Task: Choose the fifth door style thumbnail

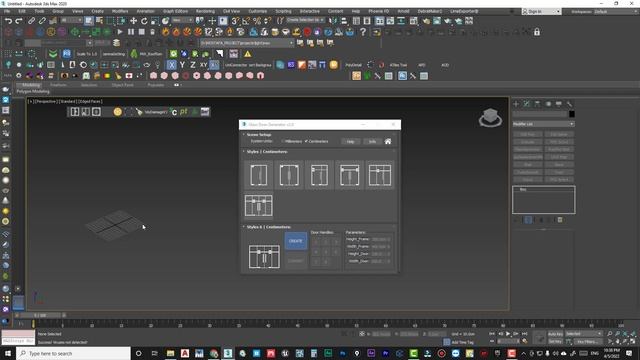Action: point(380,175)
